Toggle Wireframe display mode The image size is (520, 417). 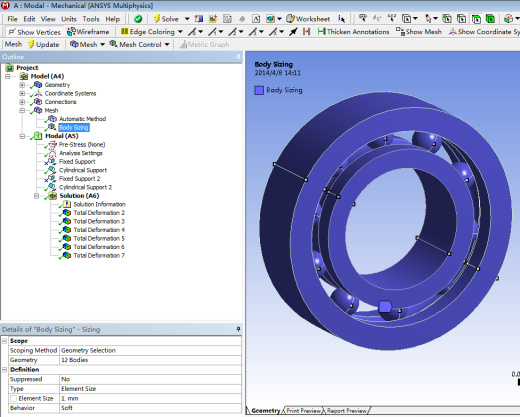[x=88, y=32]
